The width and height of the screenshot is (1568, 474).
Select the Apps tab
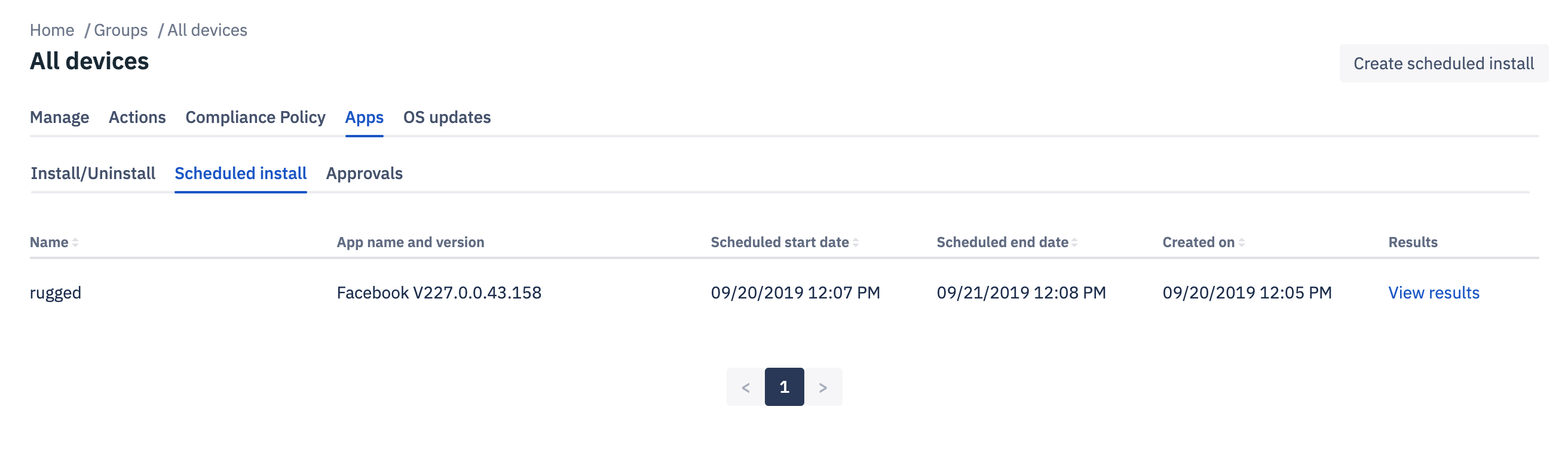pos(364,117)
